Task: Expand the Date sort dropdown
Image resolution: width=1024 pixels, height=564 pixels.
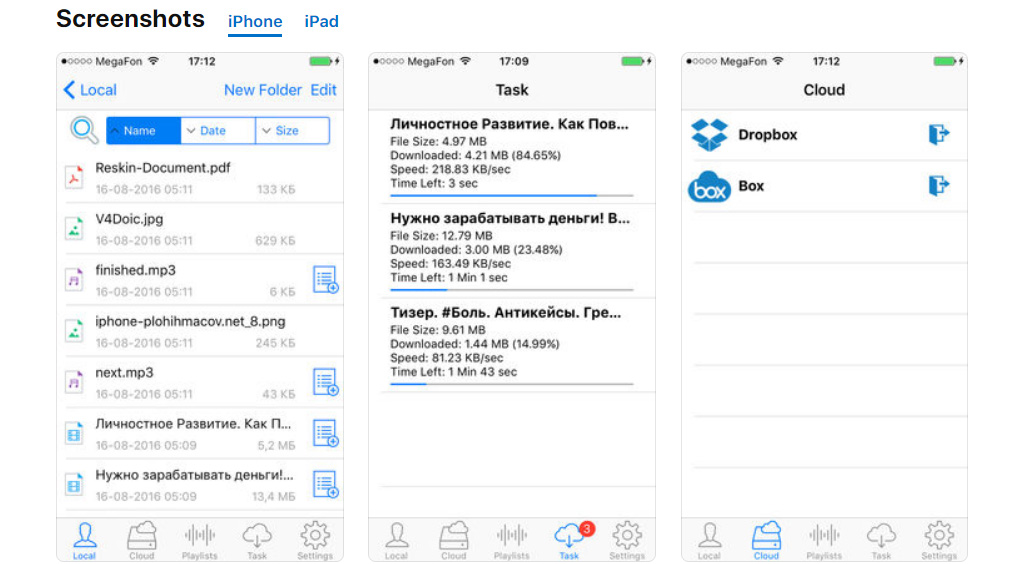Action: tap(218, 131)
